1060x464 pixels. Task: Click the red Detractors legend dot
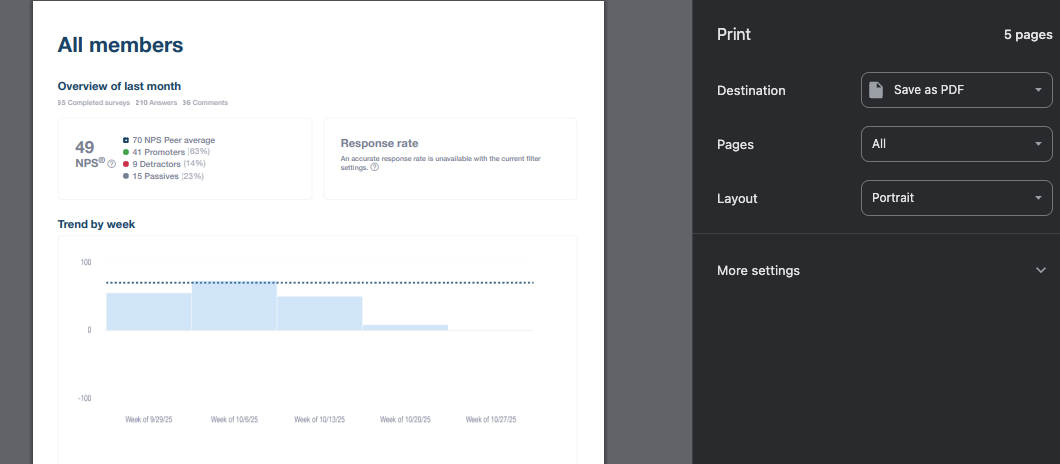[126, 164]
